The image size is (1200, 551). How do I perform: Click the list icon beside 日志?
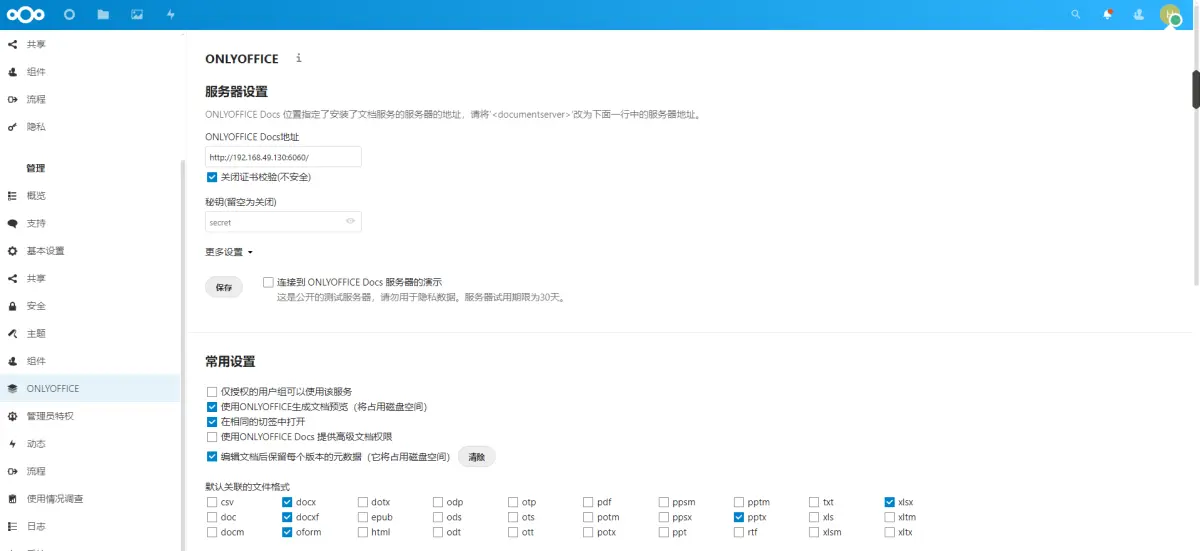click(x=13, y=526)
